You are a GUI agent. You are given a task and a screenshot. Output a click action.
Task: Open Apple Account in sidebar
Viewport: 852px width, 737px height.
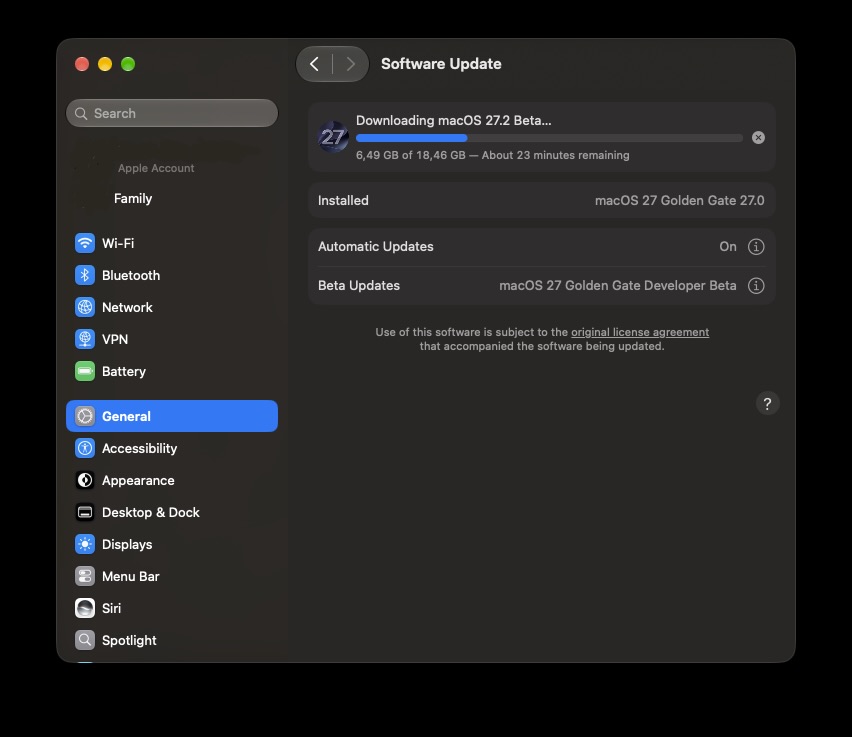pyautogui.click(x=156, y=168)
